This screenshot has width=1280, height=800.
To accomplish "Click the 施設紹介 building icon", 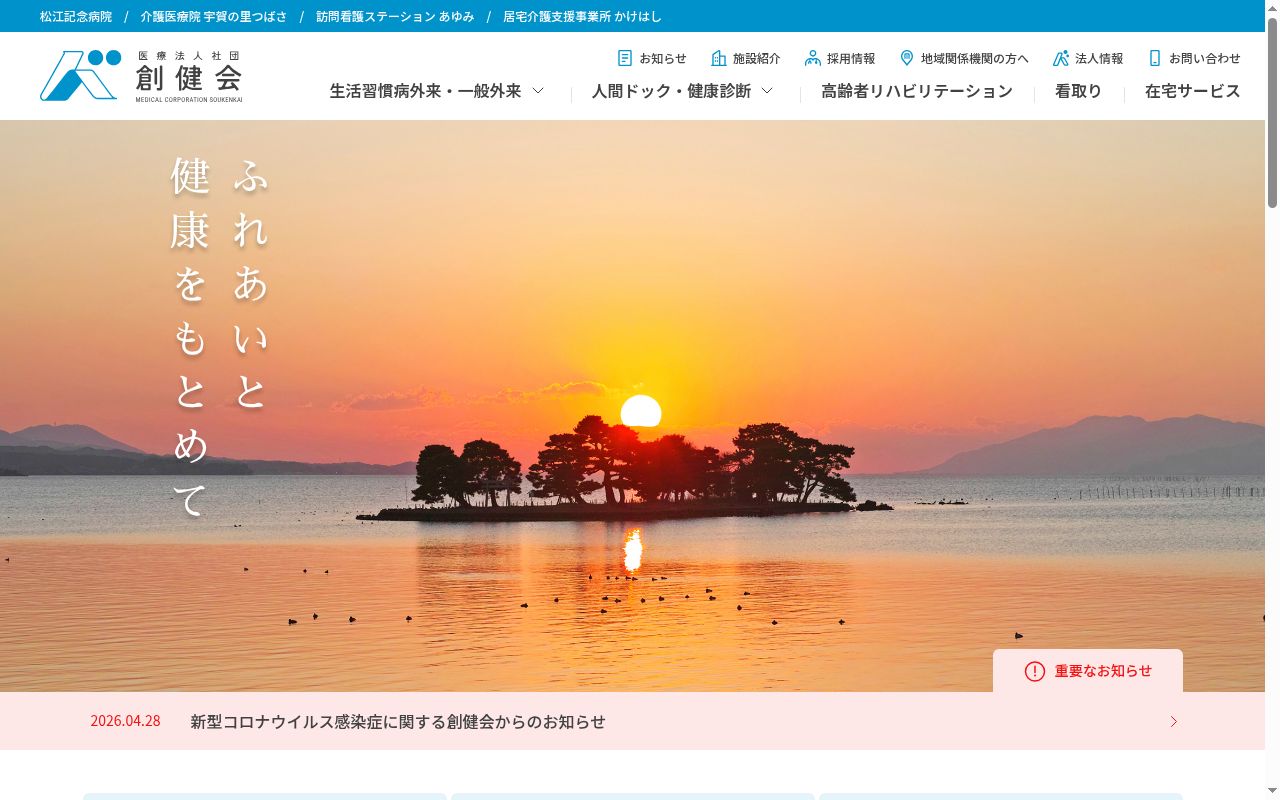I will click(718, 58).
